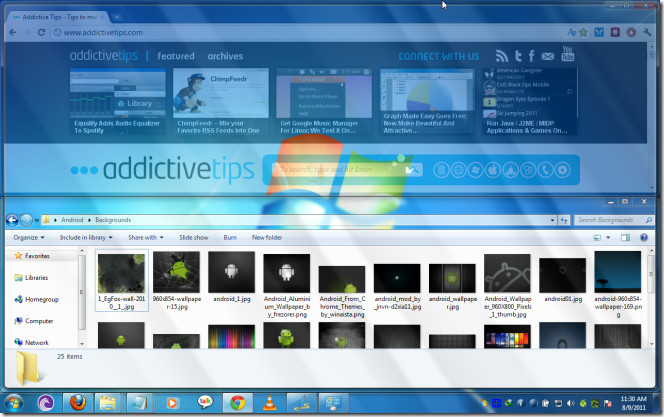Open the change view dropdown arrow in Explorer

click(608, 237)
